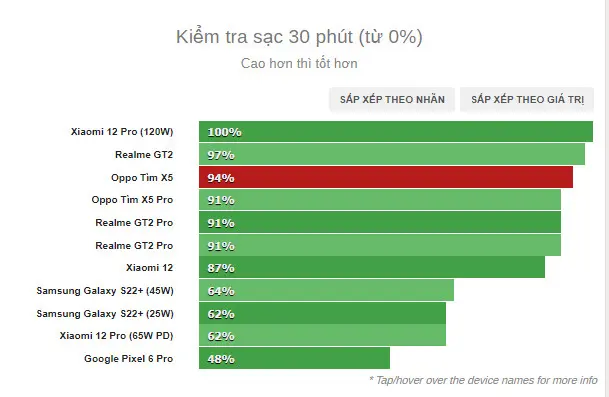Click the 62% Xiaomi 12 Pro (65W PD) bar

coord(322,336)
